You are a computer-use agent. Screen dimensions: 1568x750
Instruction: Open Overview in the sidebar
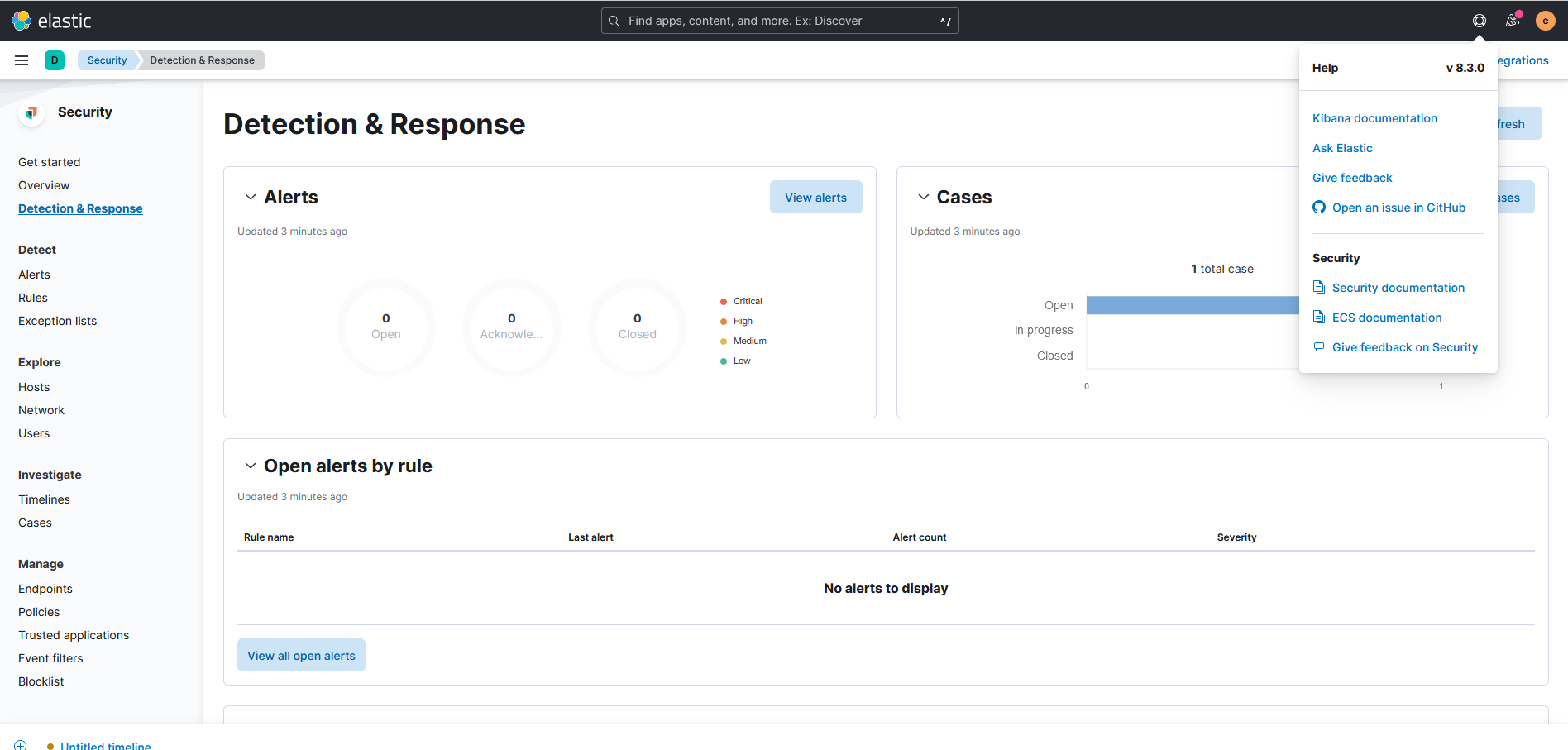tap(44, 185)
